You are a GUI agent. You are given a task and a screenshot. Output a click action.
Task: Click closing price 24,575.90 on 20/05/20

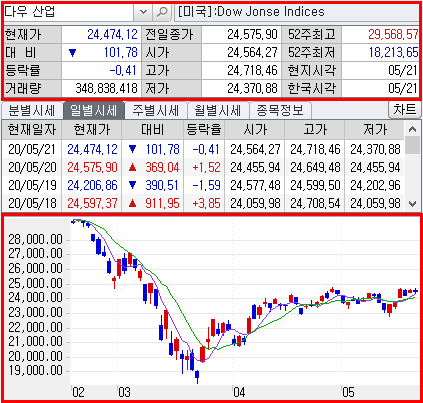point(92,167)
